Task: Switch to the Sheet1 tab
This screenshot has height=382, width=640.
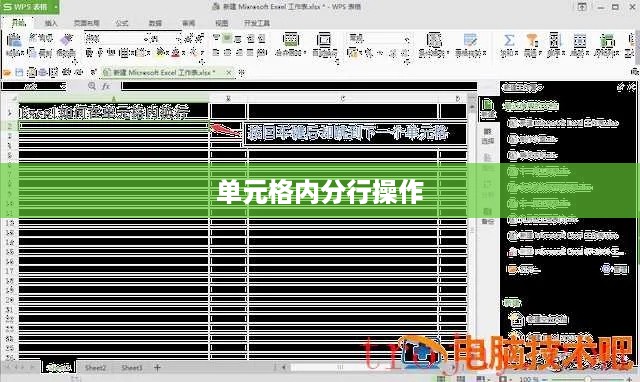Action: (x=58, y=367)
